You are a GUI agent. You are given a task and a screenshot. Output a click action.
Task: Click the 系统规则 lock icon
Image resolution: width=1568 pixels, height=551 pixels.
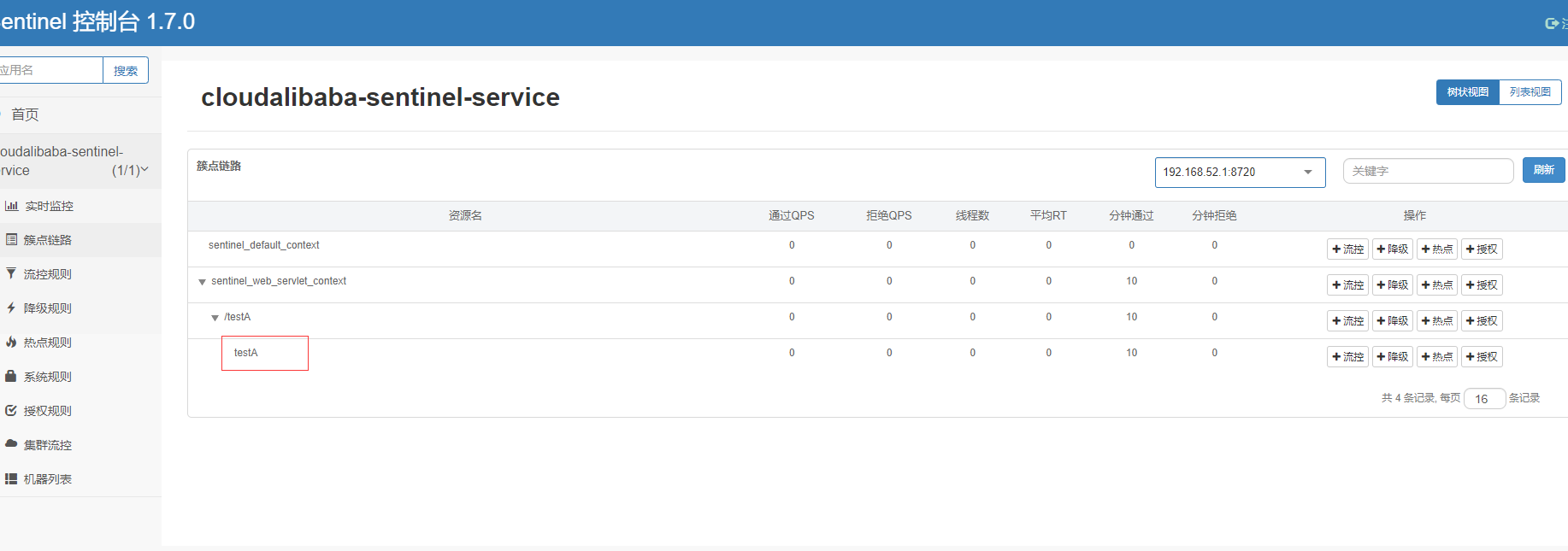click(x=11, y=376)
